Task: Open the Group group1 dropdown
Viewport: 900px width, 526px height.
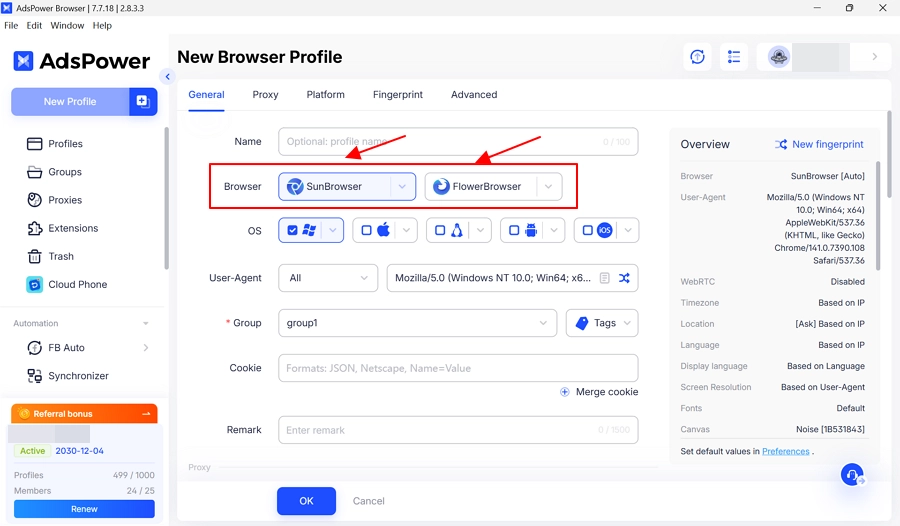Action: [417, 323]
